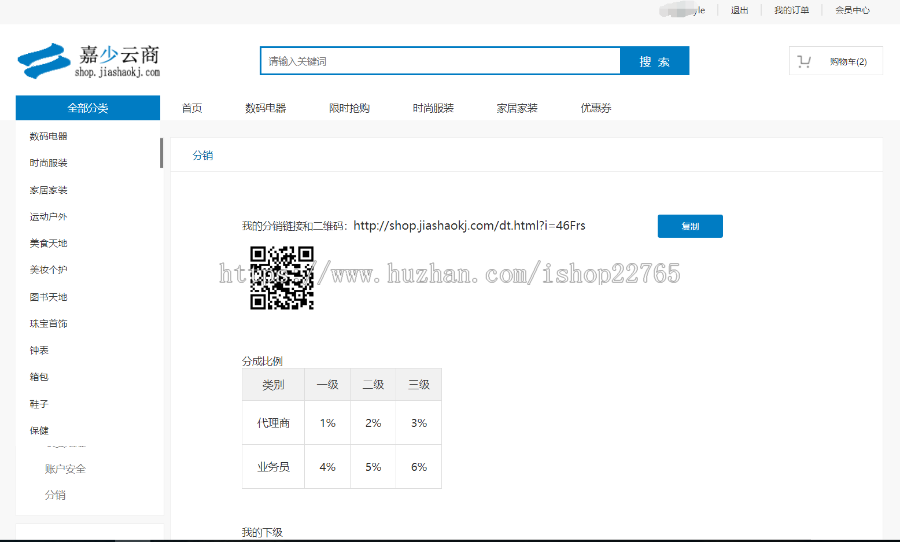Viewport: 900px width, 542px height.
Task: Click the 我的下级 heading
Action: pos(262,532)
